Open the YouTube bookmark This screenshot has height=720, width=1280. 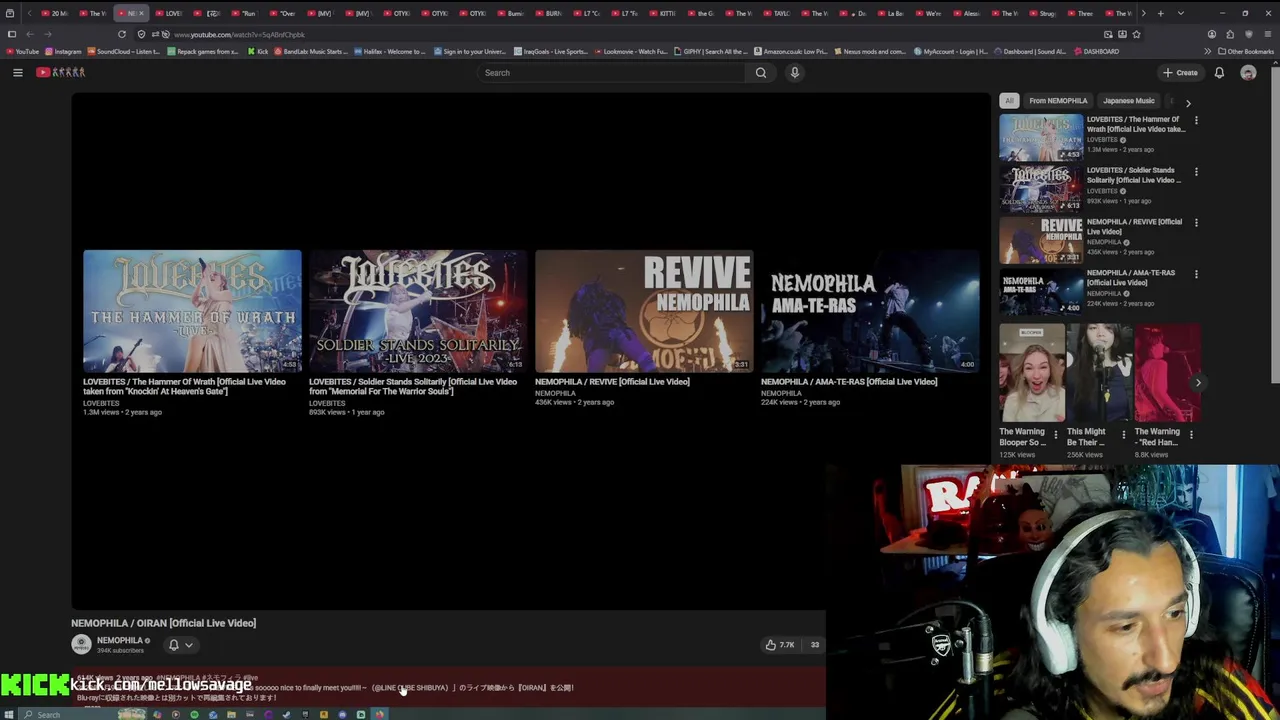click(x=21, y=51)
